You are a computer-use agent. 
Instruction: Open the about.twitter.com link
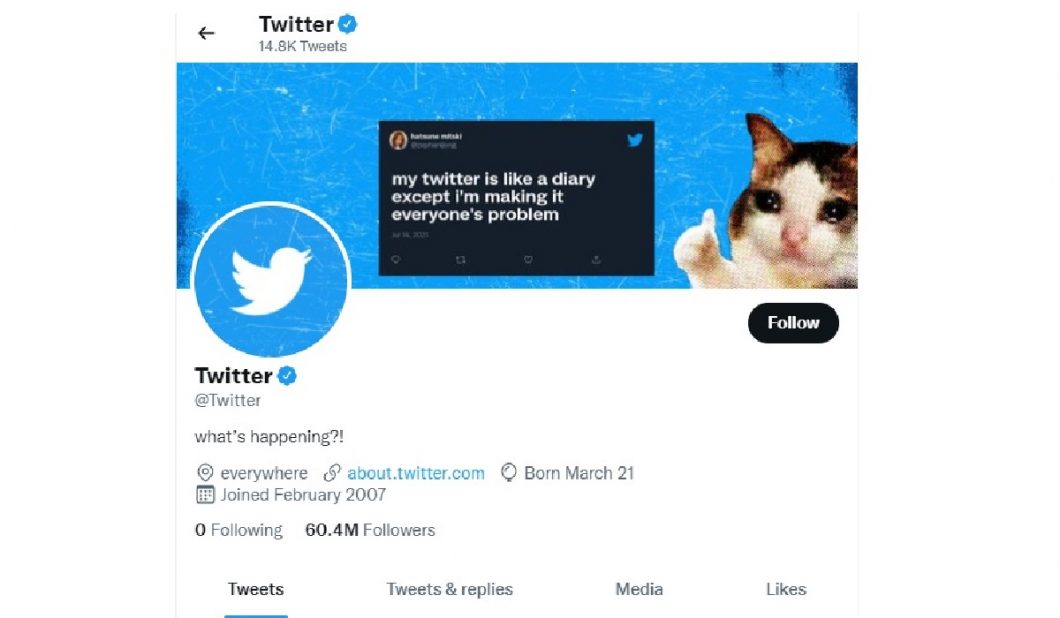point(416,473)
